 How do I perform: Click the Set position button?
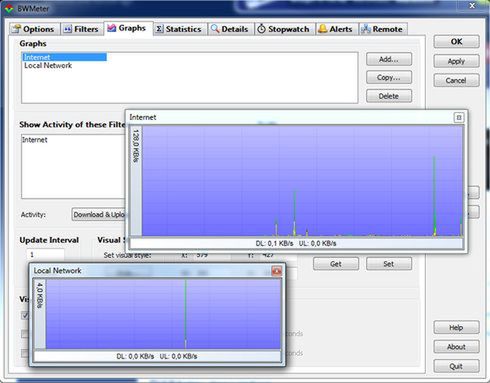point(389,264)
